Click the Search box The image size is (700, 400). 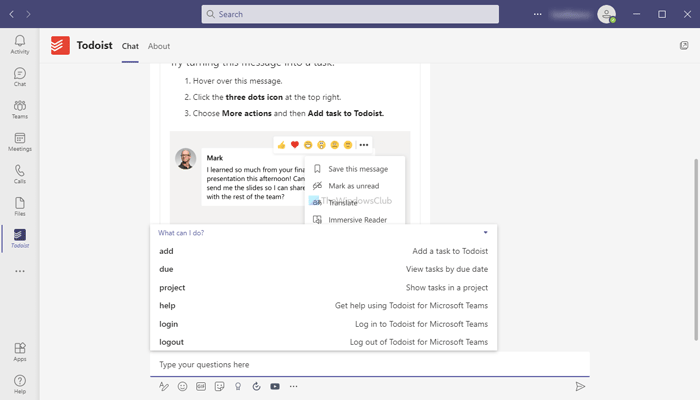click(x=350, y=14)
